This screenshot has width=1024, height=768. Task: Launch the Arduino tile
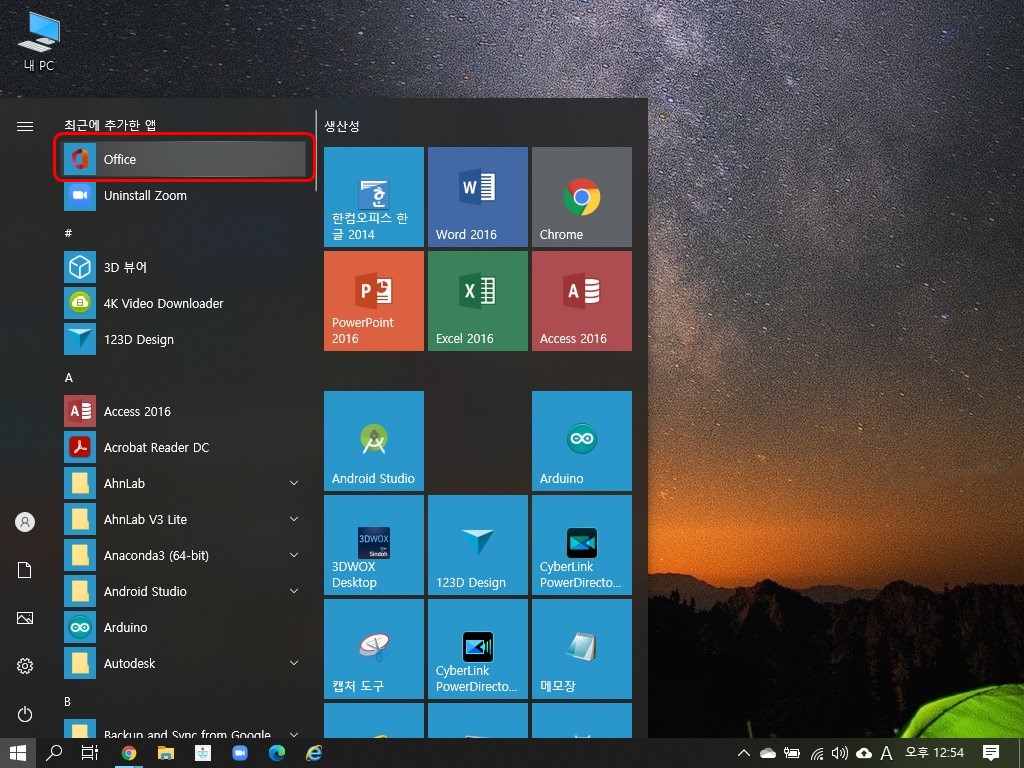pyautogui.click(x=582, y=441)
